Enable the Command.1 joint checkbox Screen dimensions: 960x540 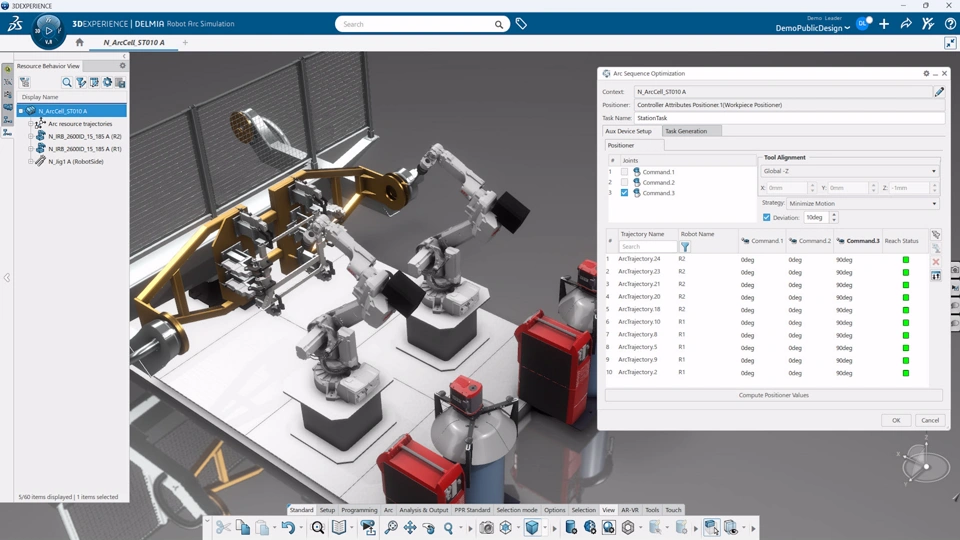(624, 172)
